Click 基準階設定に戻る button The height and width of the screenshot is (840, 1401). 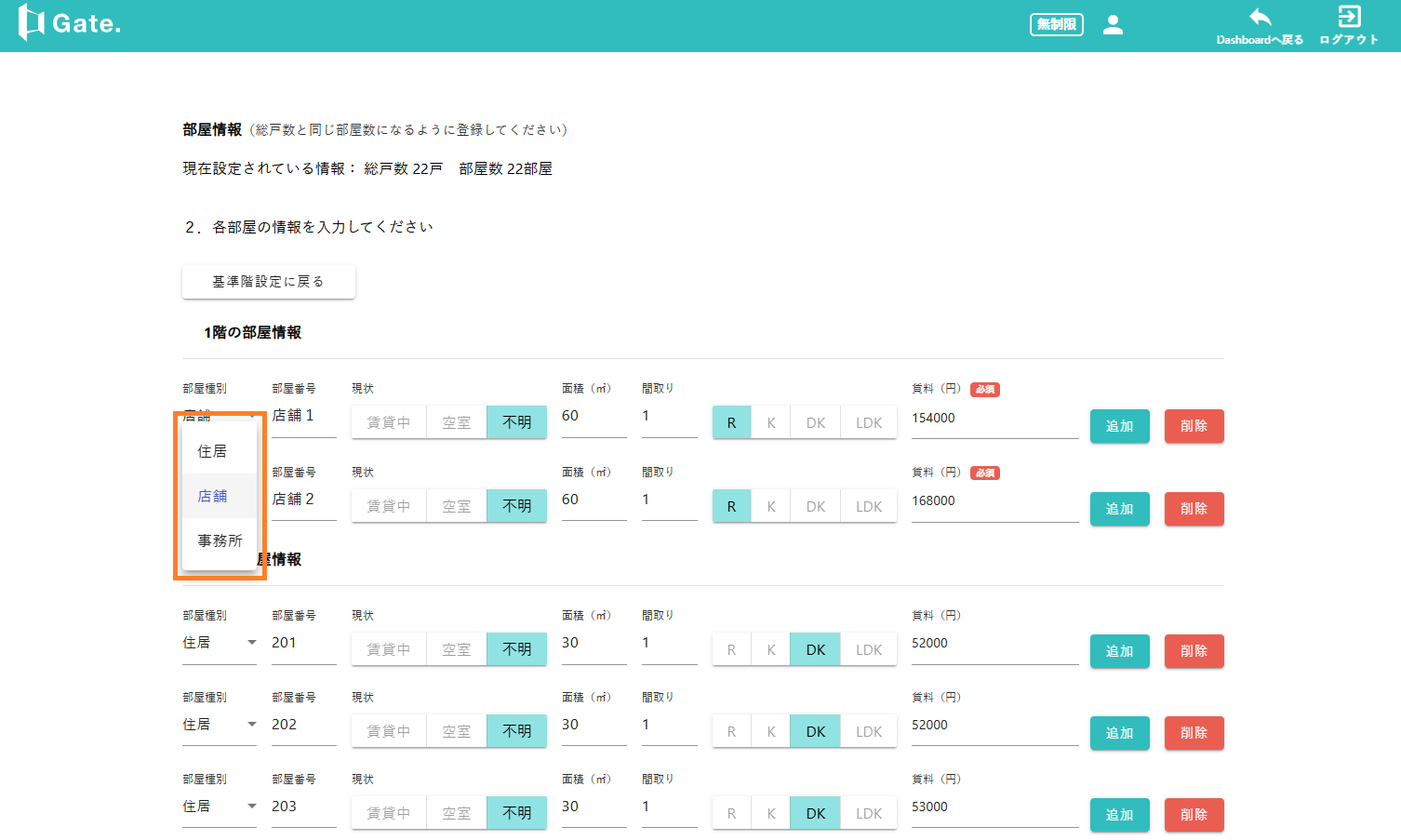click(268, 282)
